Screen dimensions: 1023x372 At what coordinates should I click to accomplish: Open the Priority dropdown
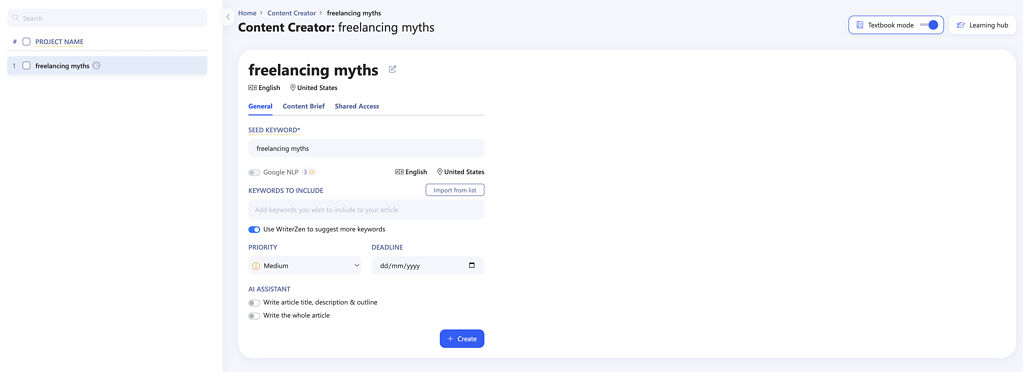[305, 266]
